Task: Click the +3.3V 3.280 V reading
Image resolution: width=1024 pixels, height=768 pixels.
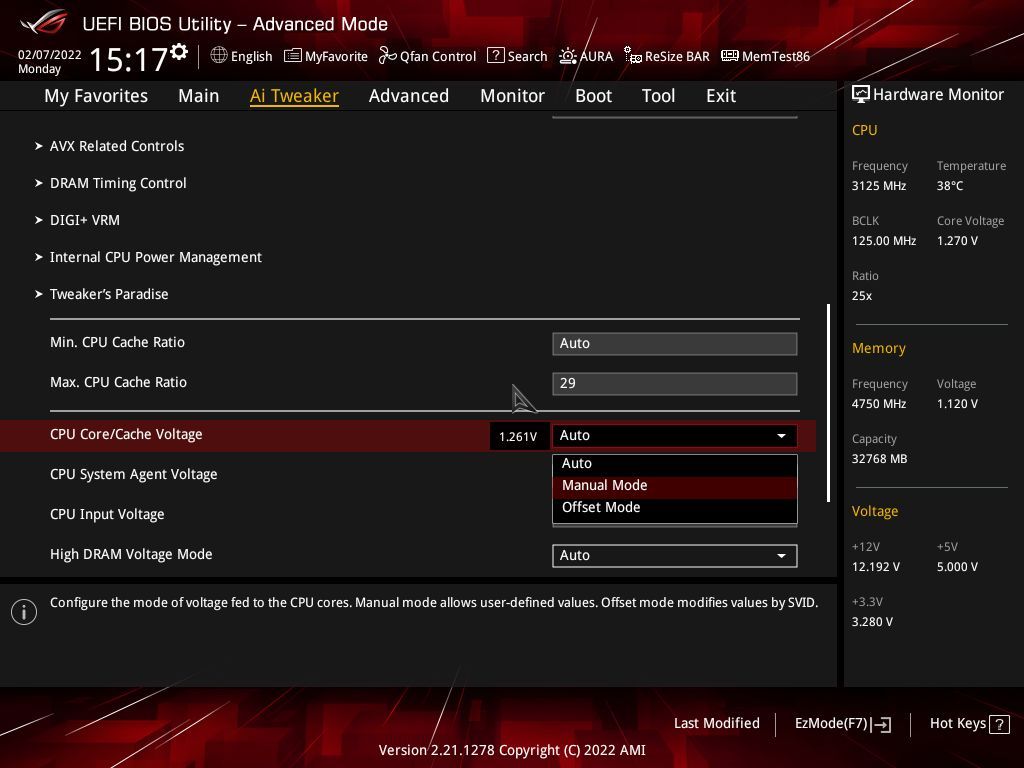Action: (x=872, y=622)
